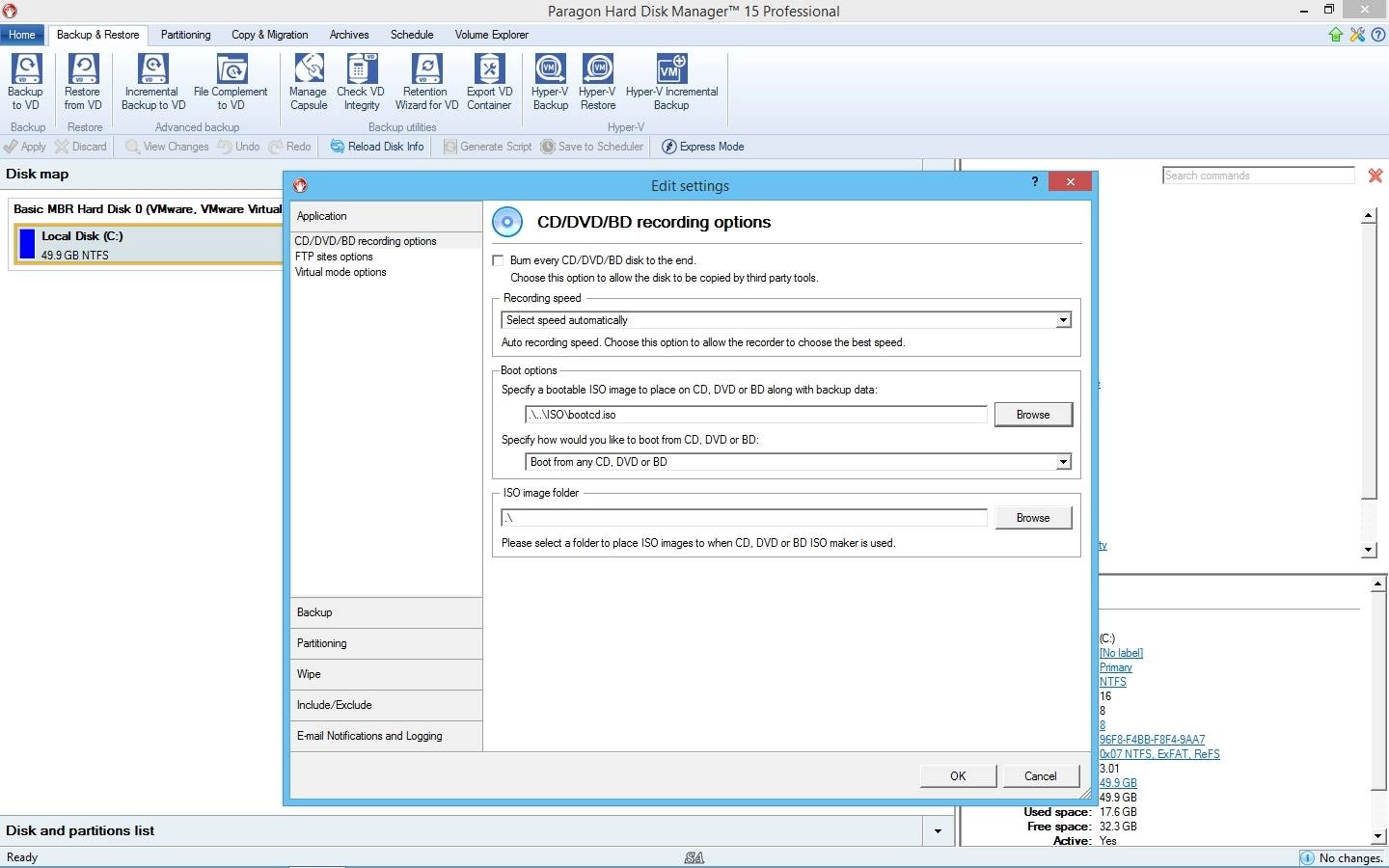The image size is (1389, 868).
Task: Expand the Partitioning settings section
Action: 386,643
